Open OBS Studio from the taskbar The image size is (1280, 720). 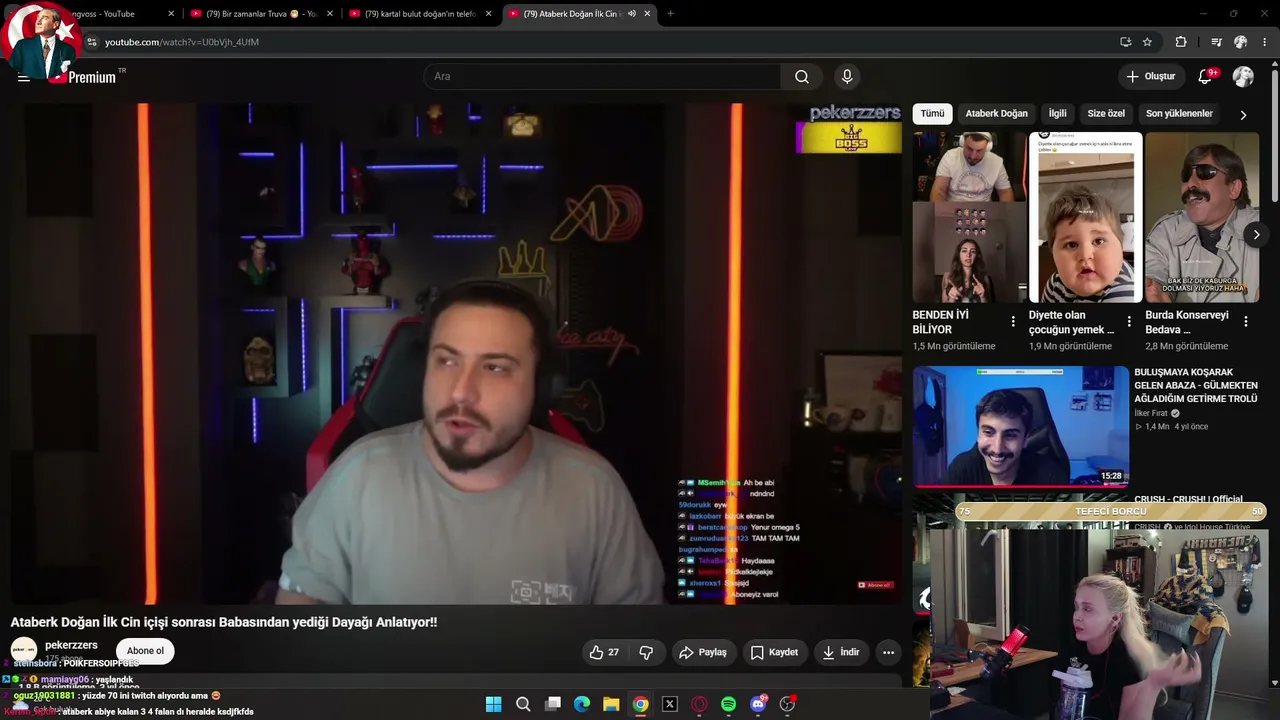point(788,705)
